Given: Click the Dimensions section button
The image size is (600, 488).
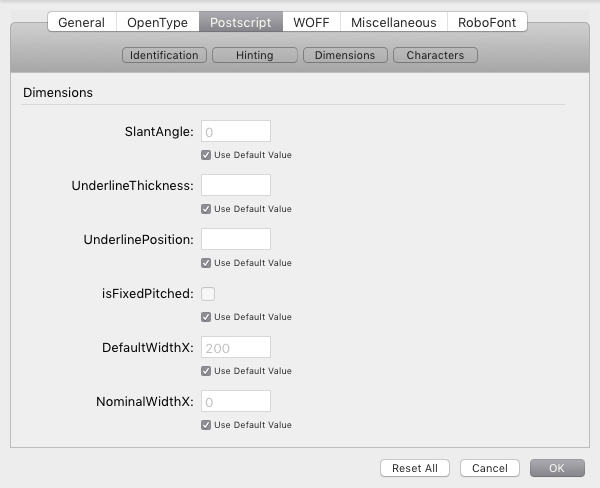Looking at the screenshot, I should pyautogui.click(x=344, y=55).
